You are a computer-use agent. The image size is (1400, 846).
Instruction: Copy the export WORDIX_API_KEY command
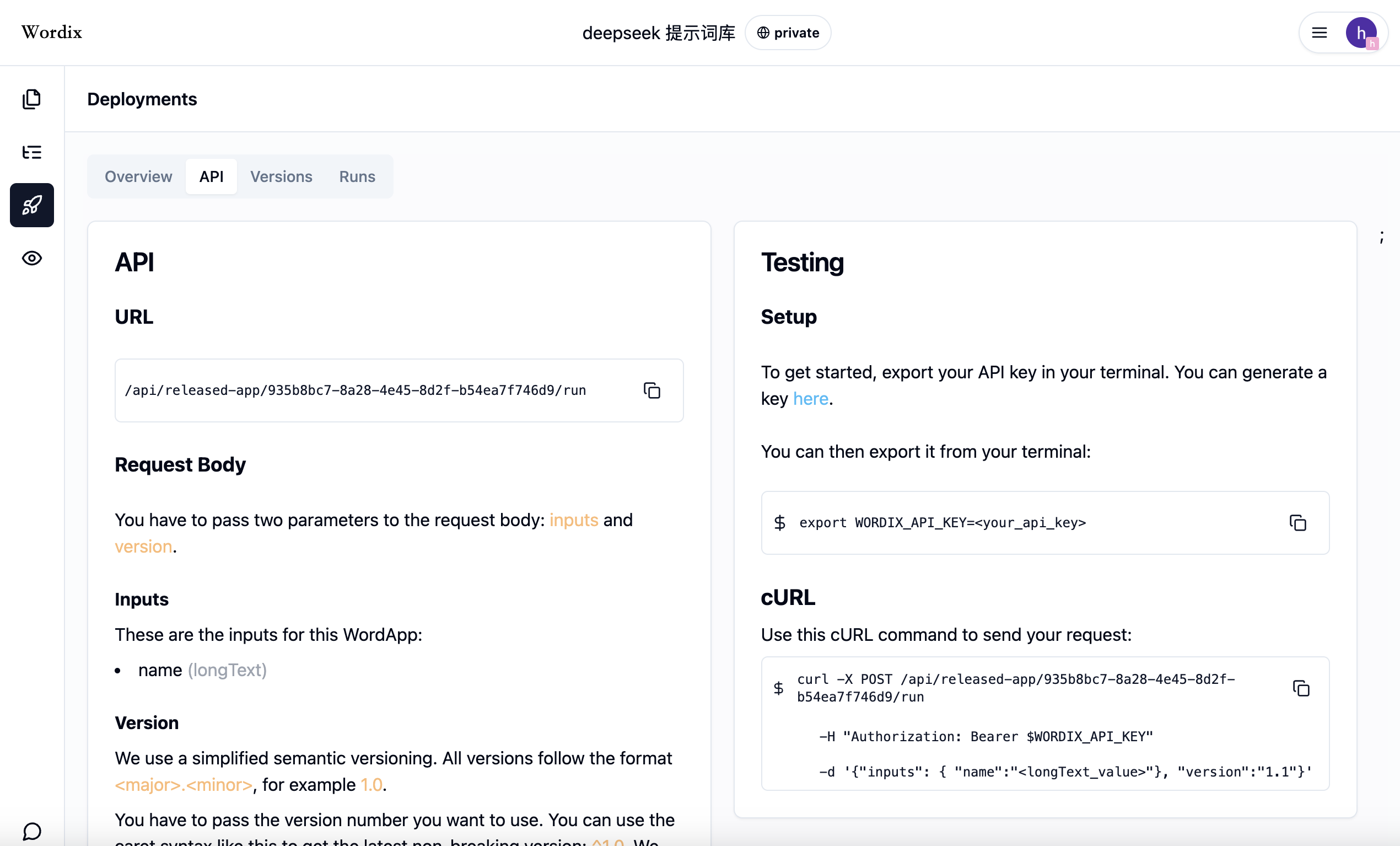click(1297, 522)
